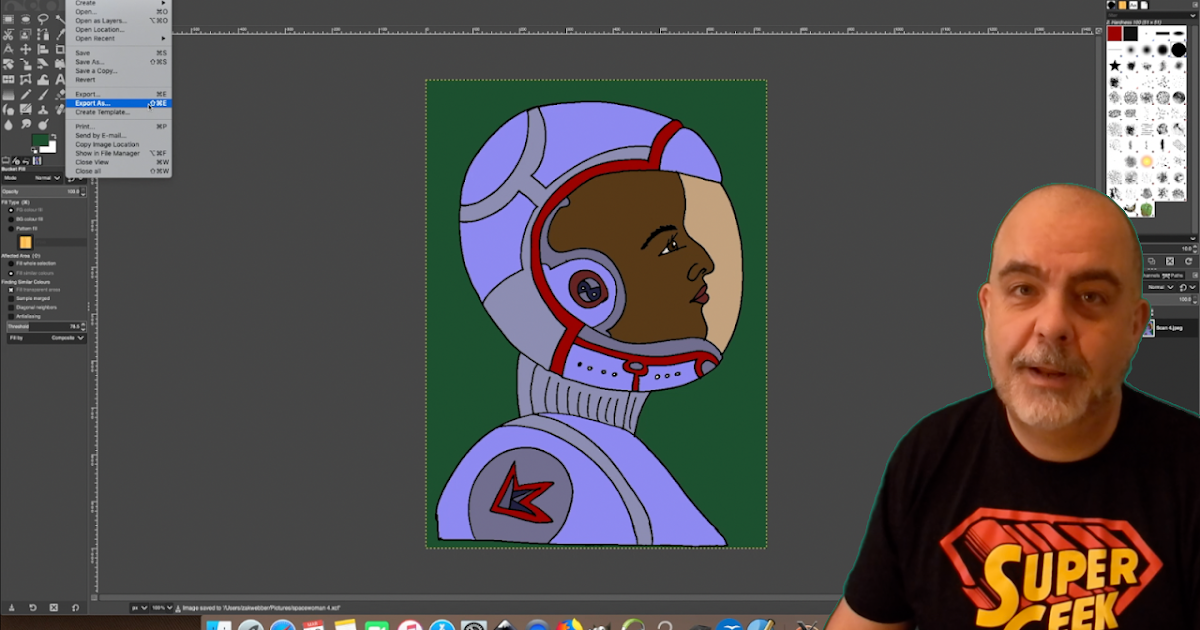Select the Text tool in toolbox

(60, 80)
